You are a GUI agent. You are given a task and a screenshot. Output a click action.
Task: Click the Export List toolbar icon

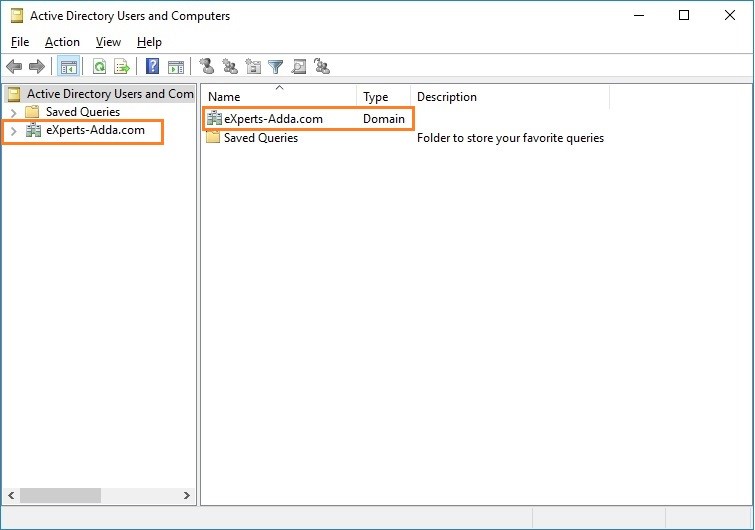click(122, 66)
